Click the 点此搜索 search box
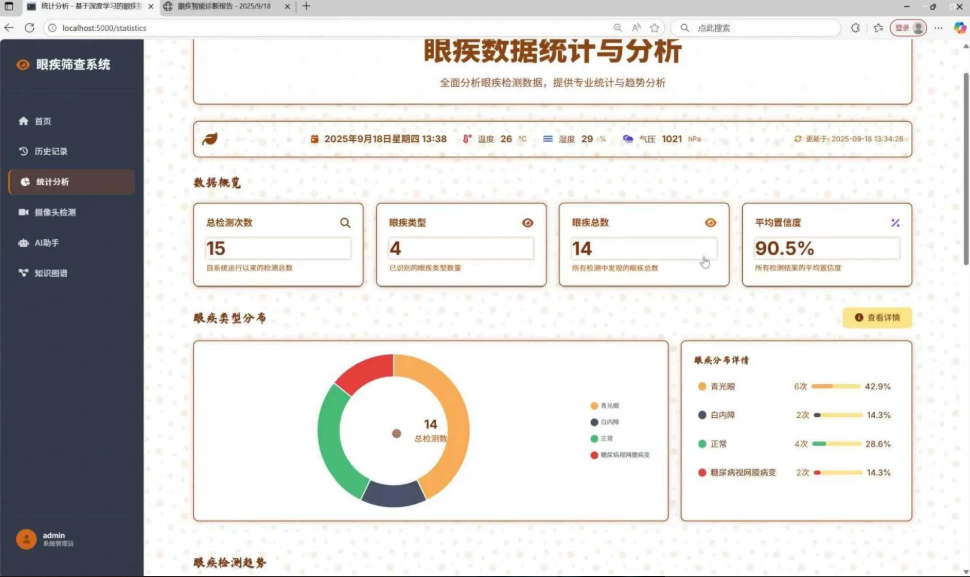Viewport: 970px width, 577px height. tap(756, 28)
